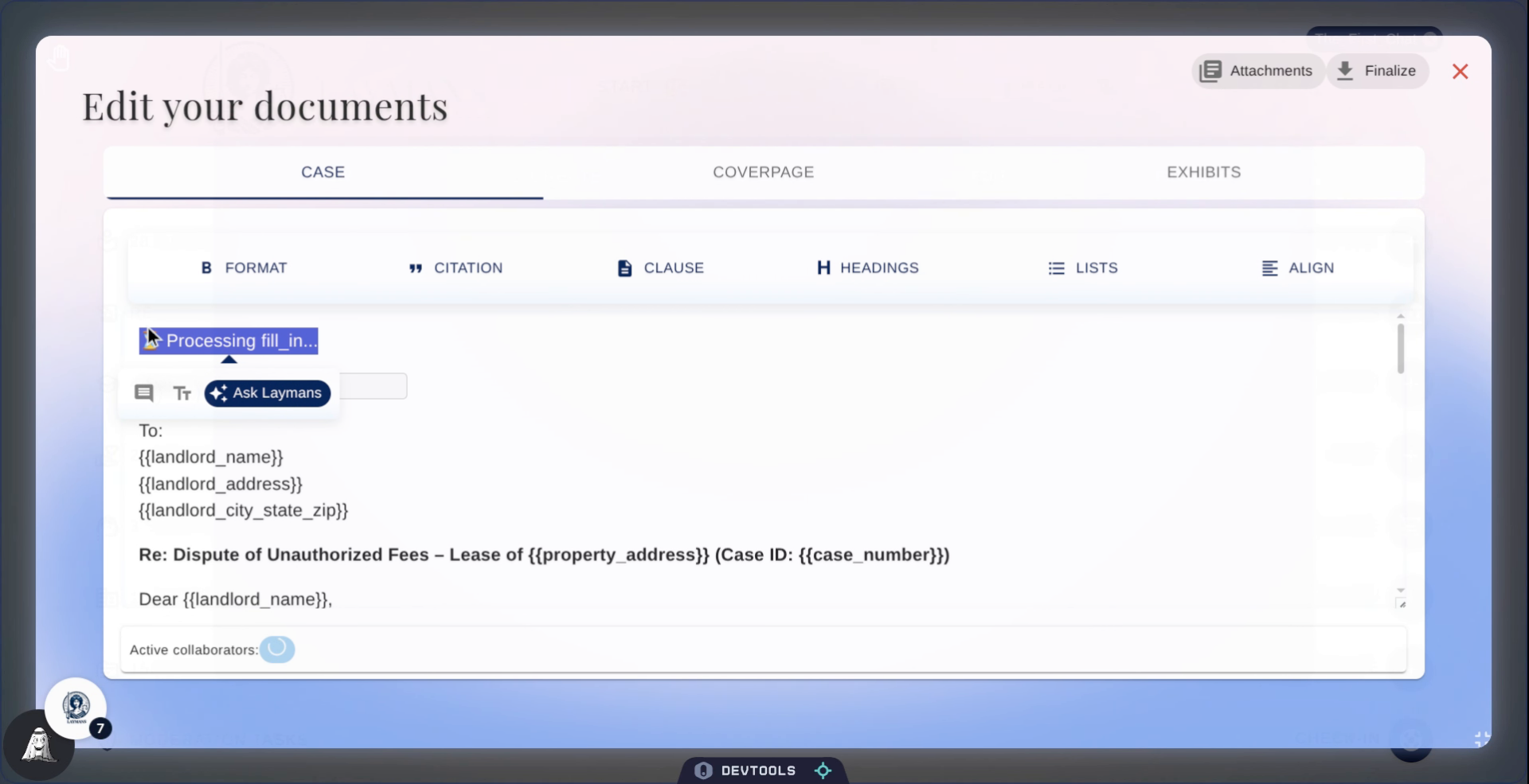Click the active collaborator avatar indicator

(277, 649)
